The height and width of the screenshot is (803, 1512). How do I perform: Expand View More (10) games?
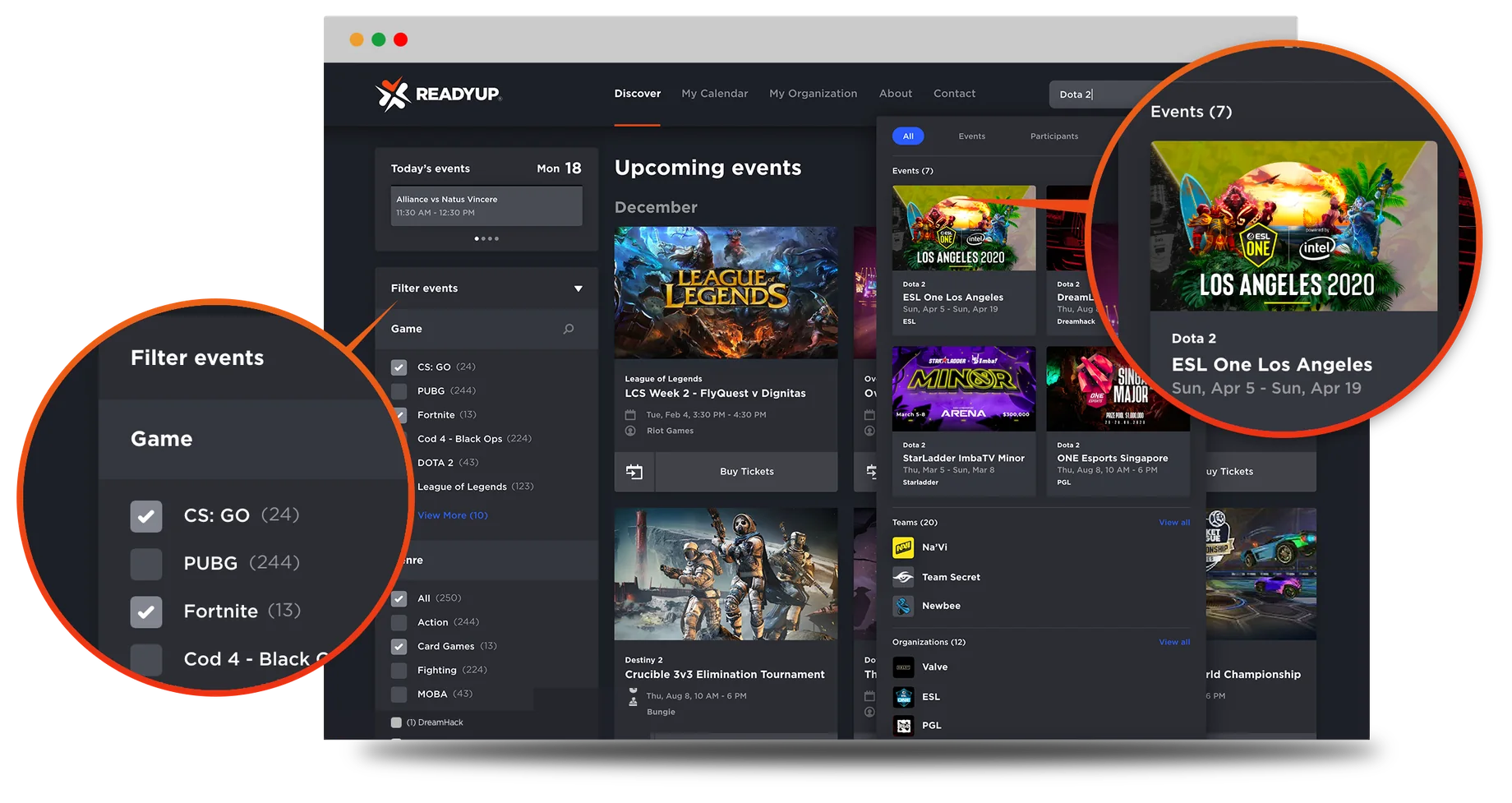click(x=452, y=515)
